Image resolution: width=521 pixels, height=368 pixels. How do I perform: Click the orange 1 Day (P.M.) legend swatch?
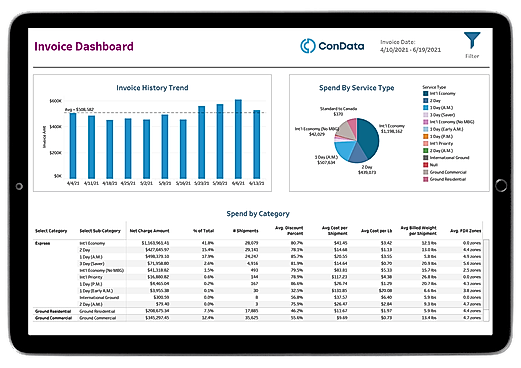[425, 137]
